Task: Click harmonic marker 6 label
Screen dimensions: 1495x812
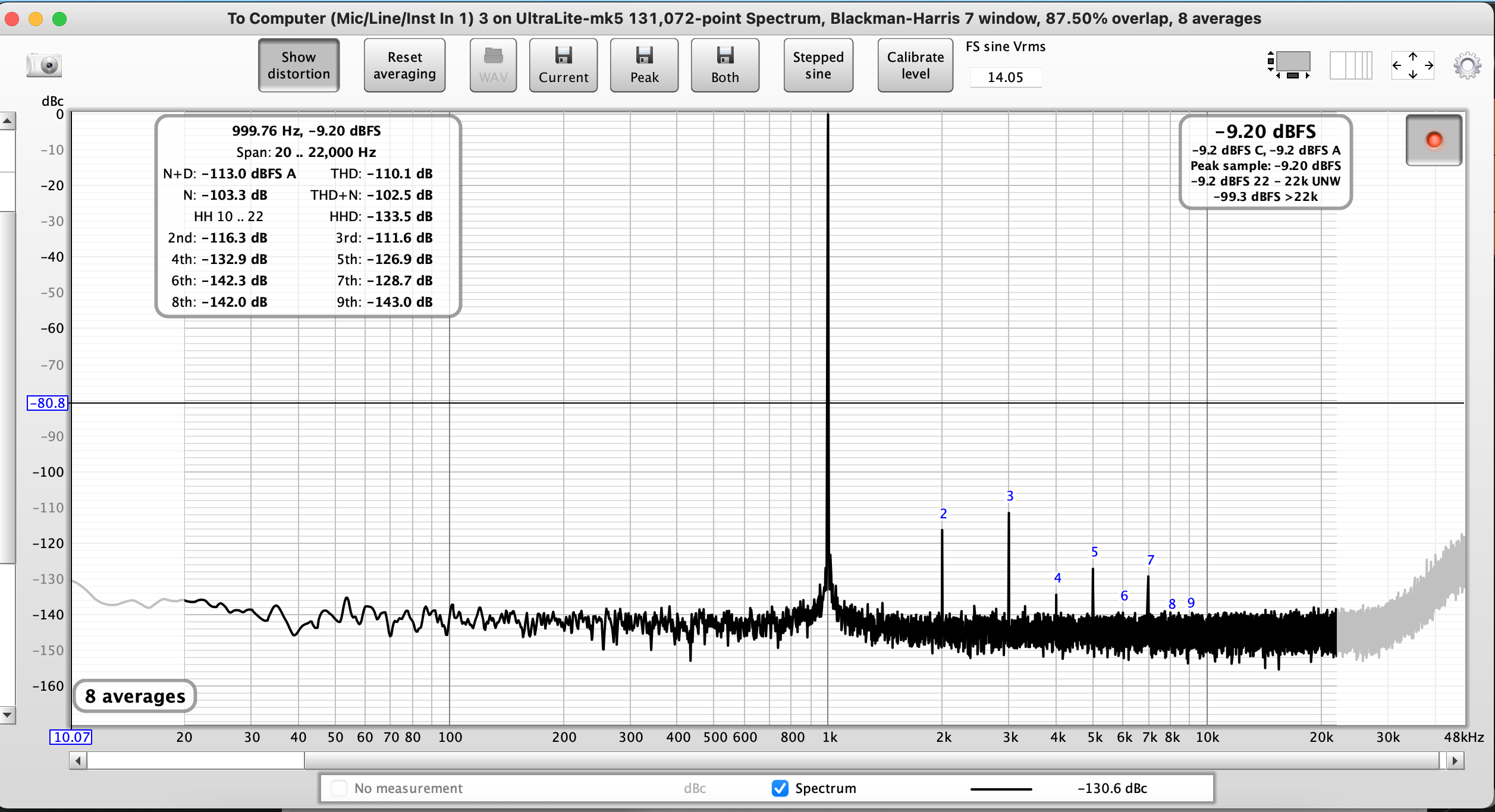Action: click(x=1124, y=596)
